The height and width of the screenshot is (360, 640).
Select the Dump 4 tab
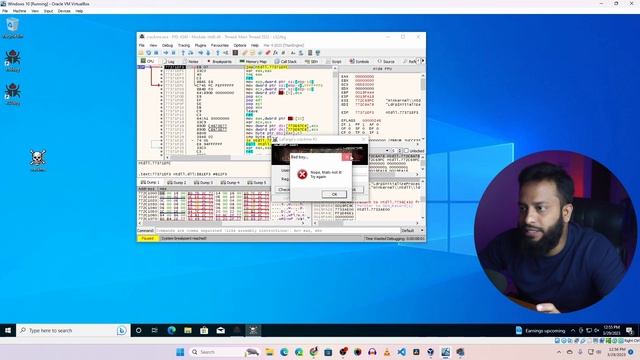pyautogui.click(x=230, y=182)
